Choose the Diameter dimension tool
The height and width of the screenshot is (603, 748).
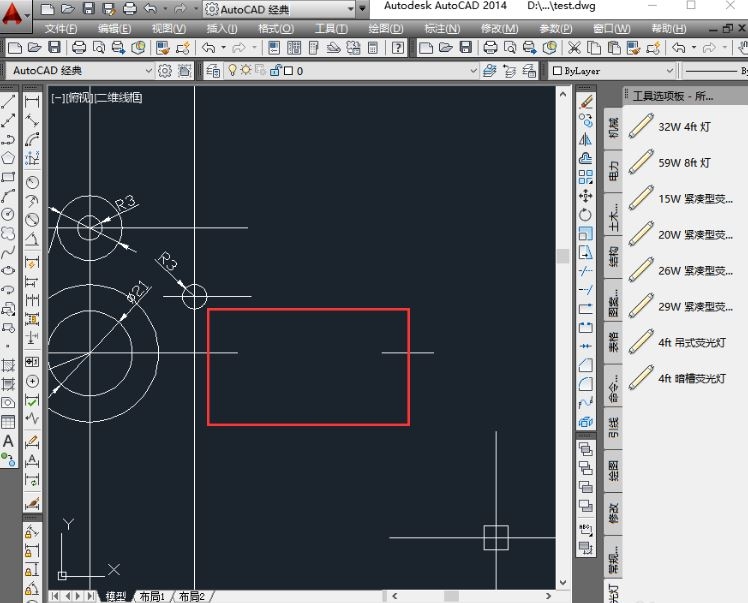coord(32,219)
